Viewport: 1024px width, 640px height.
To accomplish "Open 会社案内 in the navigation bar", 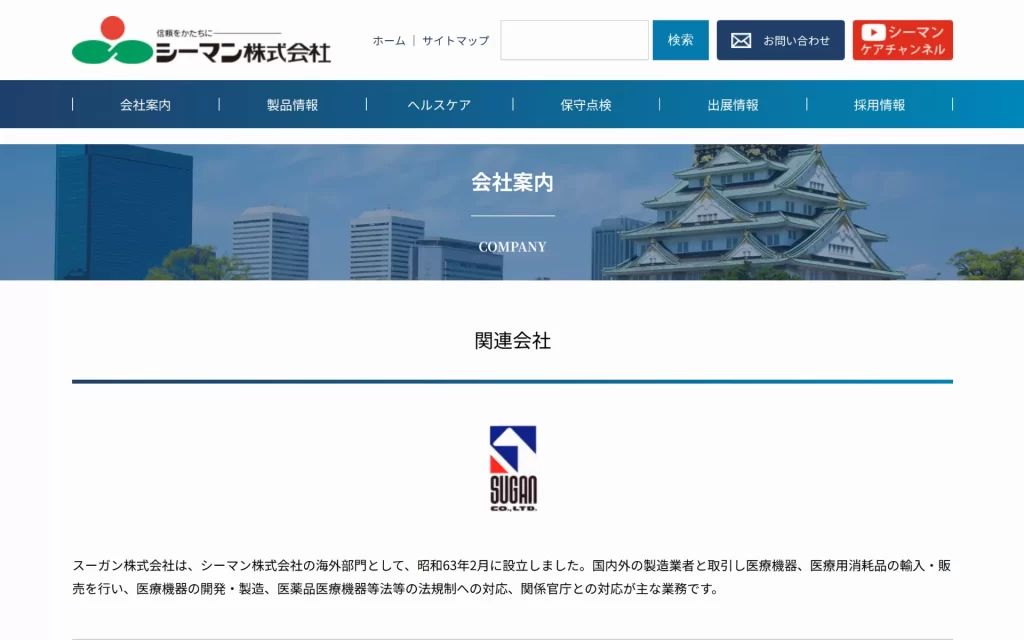I will click(146, 105).
